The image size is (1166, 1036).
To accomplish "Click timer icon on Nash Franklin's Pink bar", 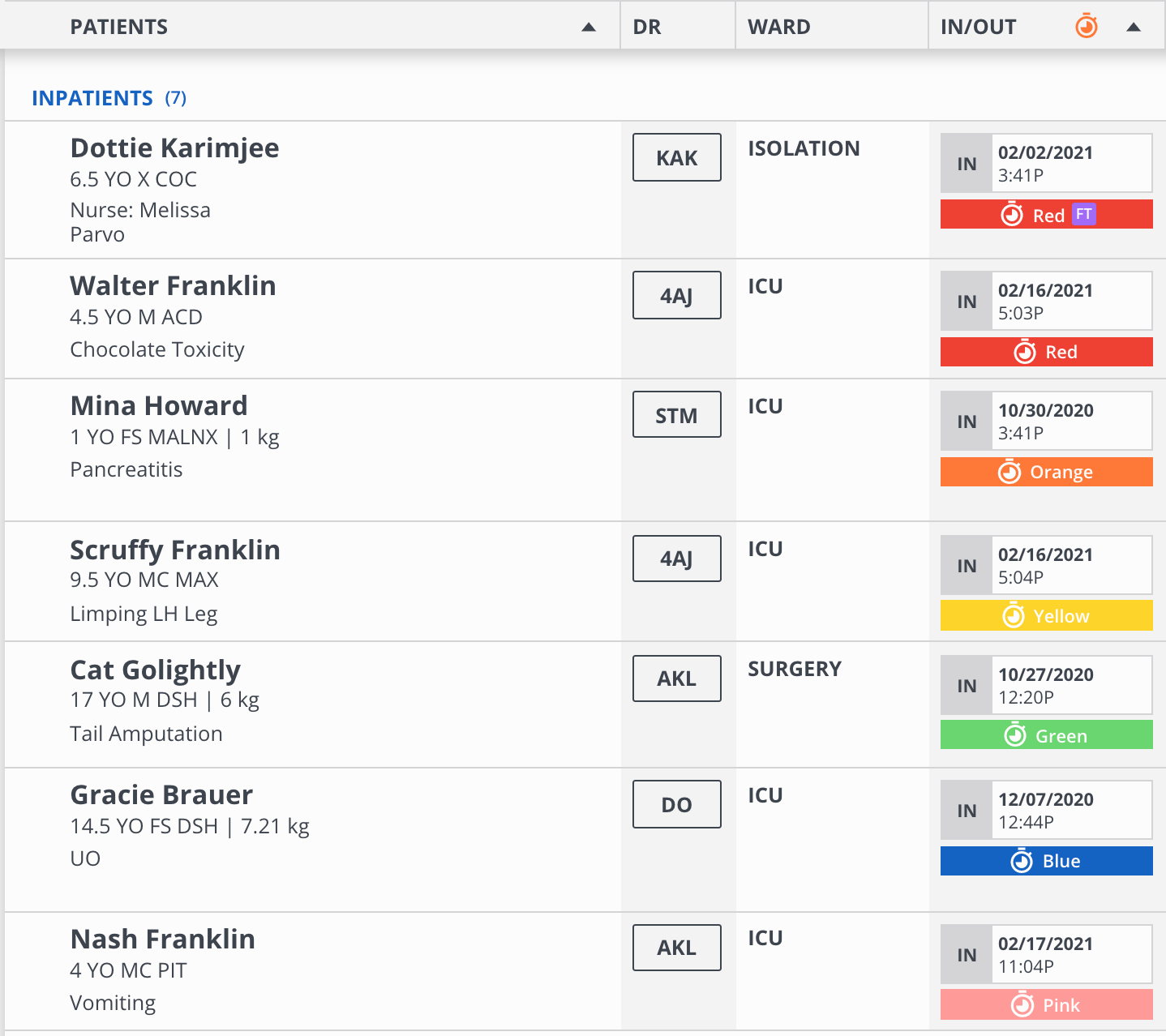I will pos(1022,1005).
